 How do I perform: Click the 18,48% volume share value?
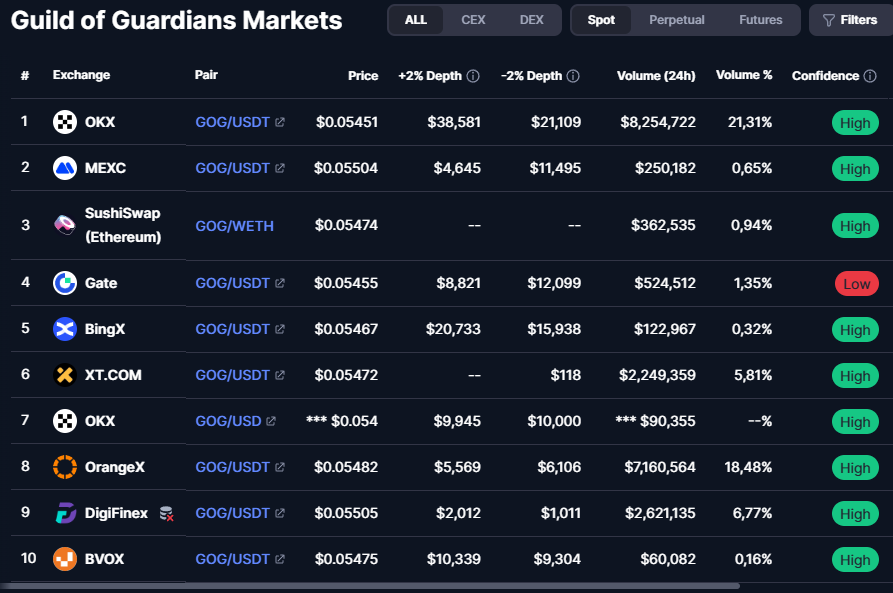click(748, 467)
